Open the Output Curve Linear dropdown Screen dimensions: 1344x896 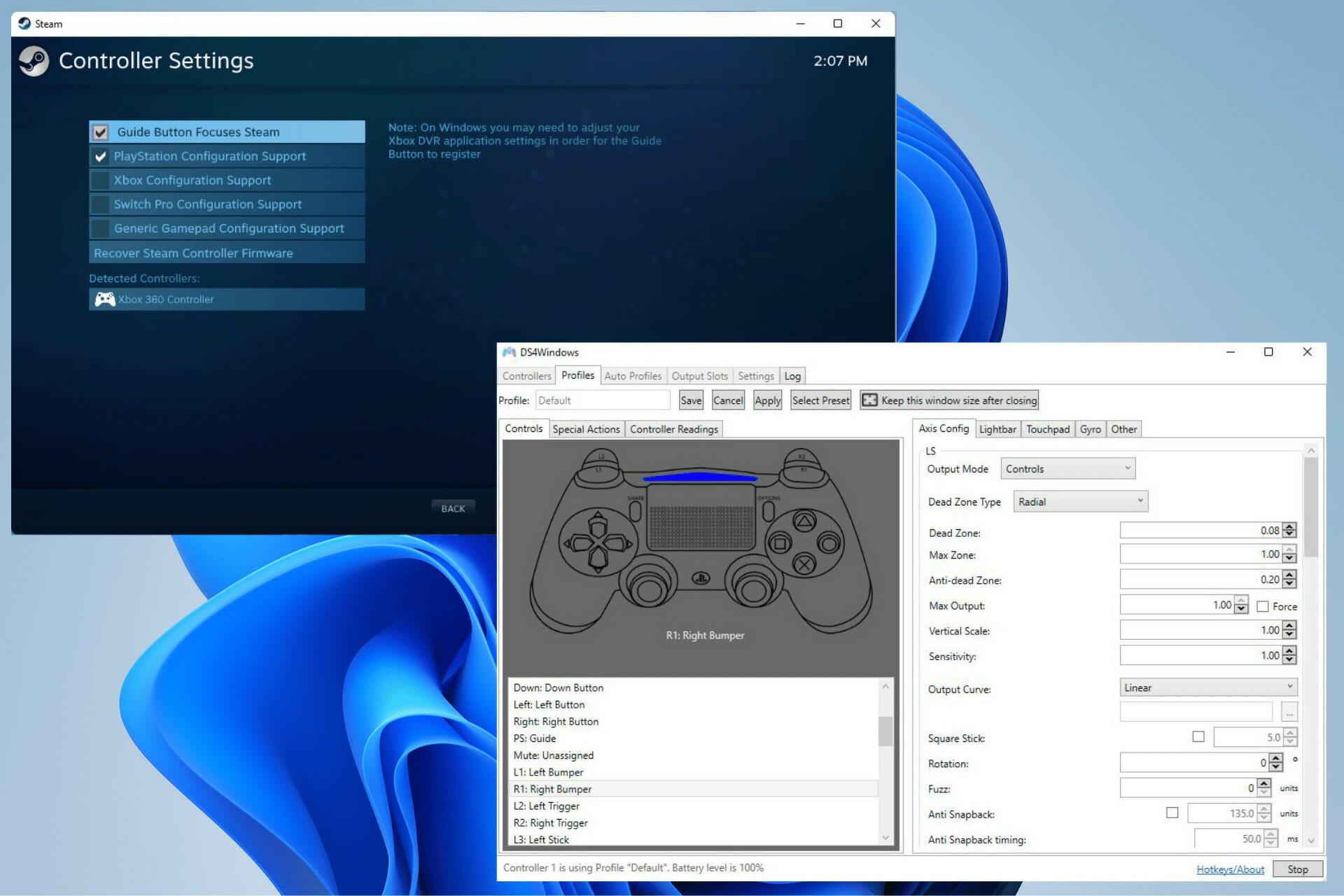(1208, 687)
